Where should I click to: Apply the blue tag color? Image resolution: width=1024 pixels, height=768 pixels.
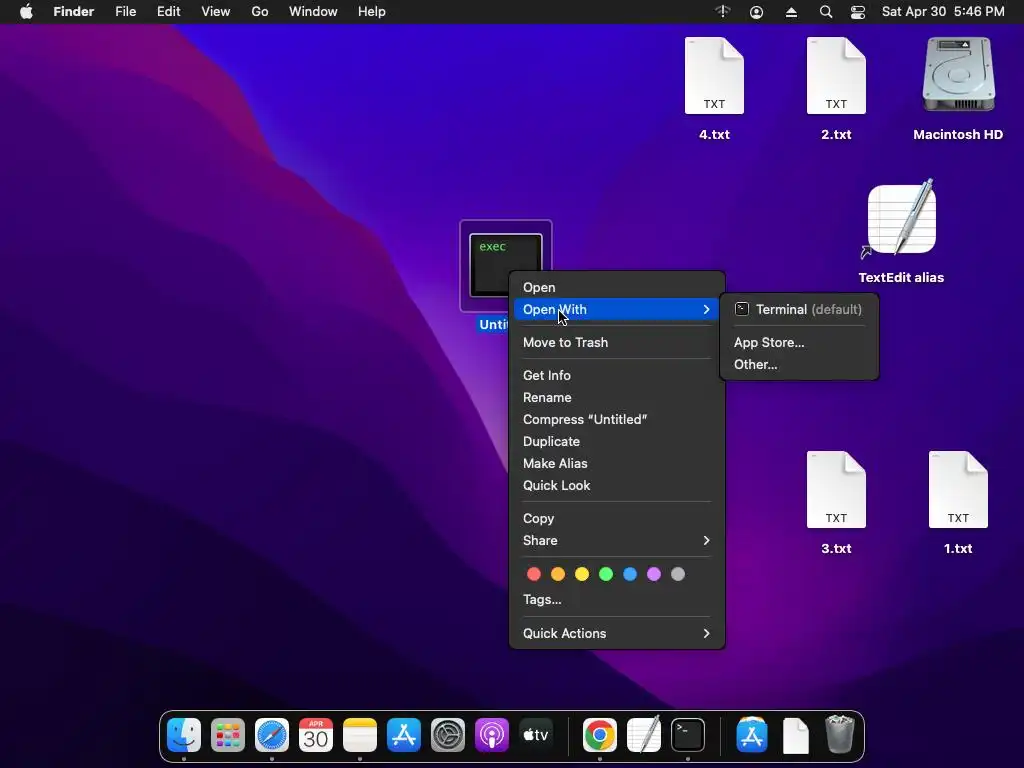[x=630, y=574]
